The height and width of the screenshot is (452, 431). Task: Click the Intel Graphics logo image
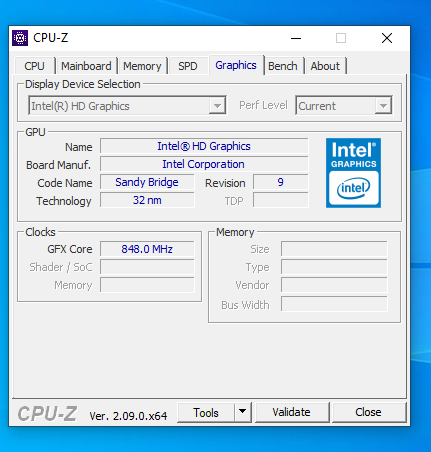click(353, 173)
